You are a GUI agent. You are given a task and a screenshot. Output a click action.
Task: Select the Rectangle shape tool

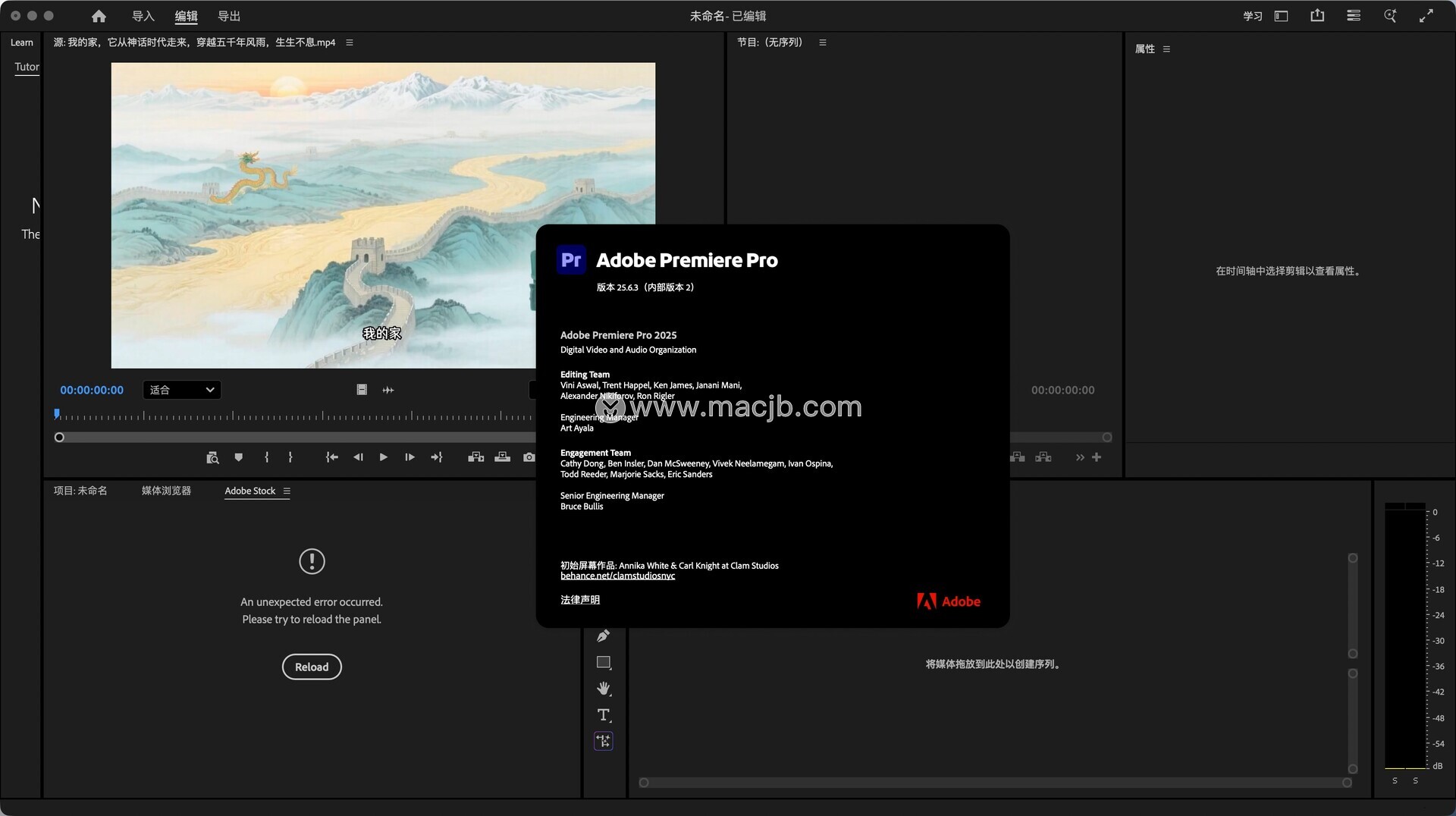point(604,663)
